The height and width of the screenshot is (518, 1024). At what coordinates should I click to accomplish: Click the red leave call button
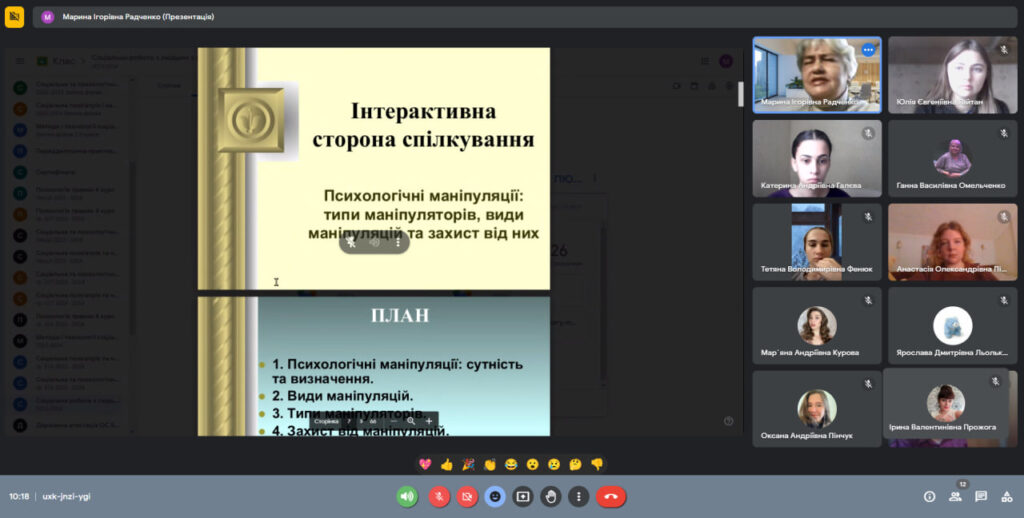611,496
